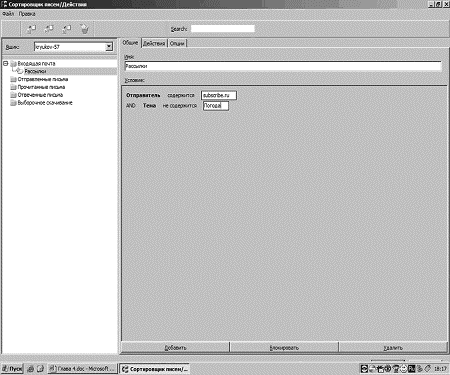Click the Search input field
450x375 pixels.
223,29
